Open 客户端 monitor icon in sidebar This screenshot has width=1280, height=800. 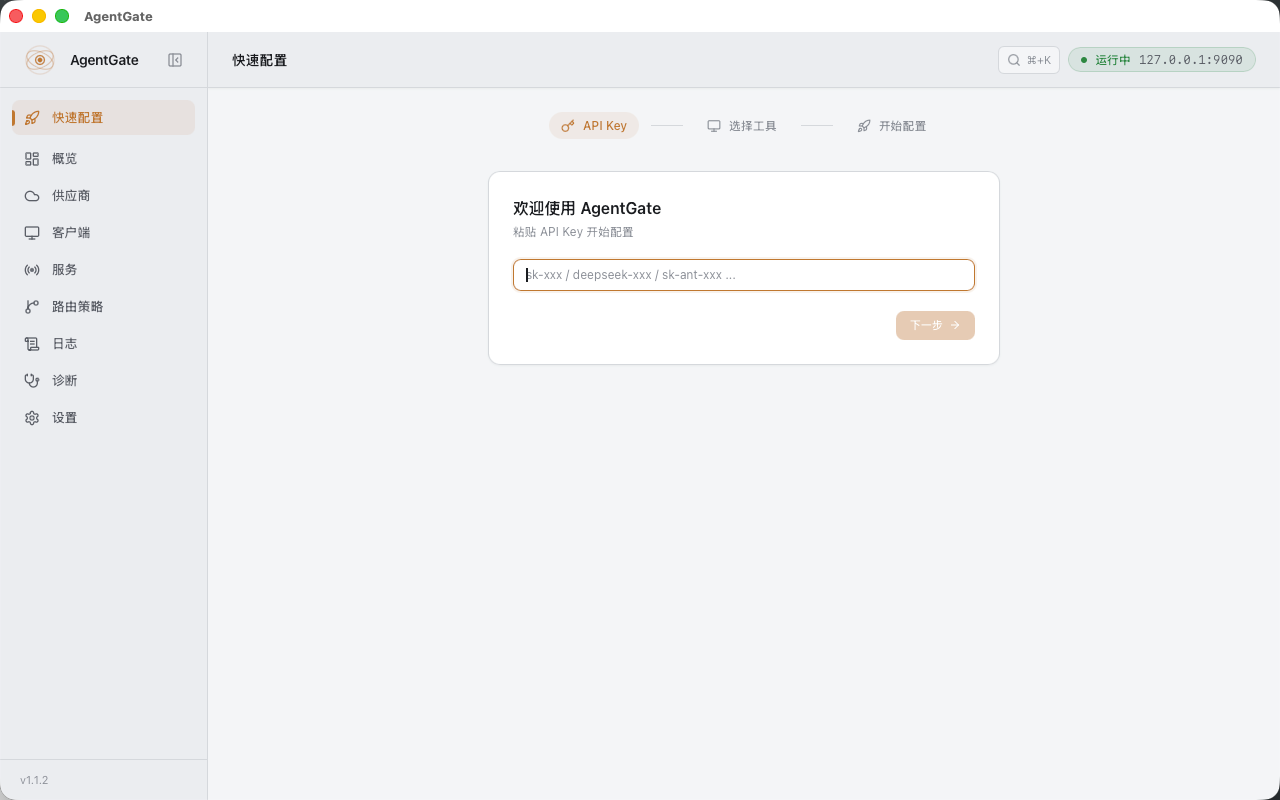pos(32,233)
